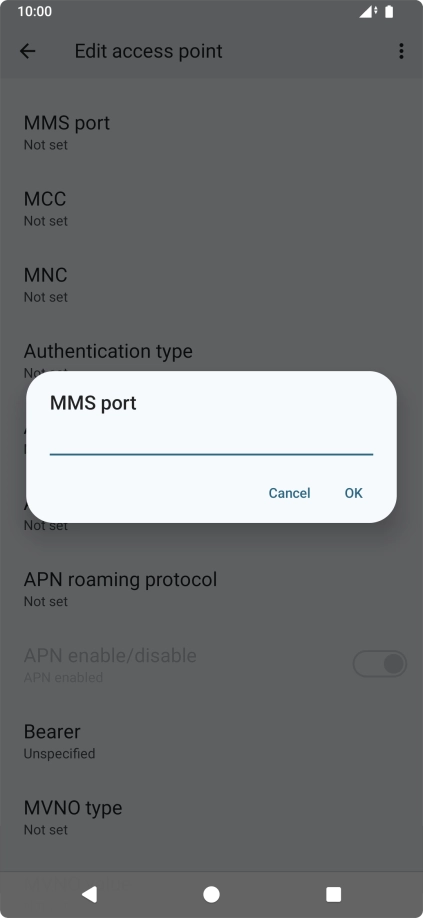Tap the back arrow in header
Viewport: 423px width, 918px height.
coord(27,51)
